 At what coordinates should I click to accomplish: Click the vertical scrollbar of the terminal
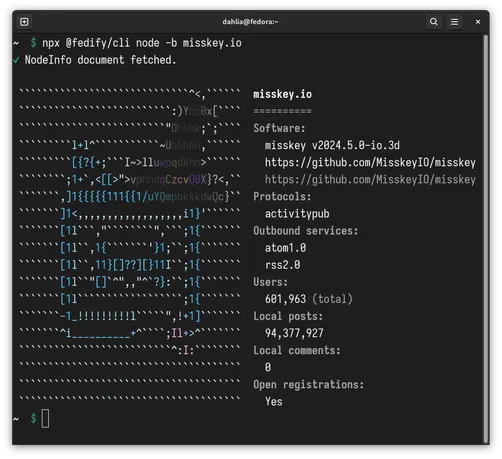(x=486, y=238)
